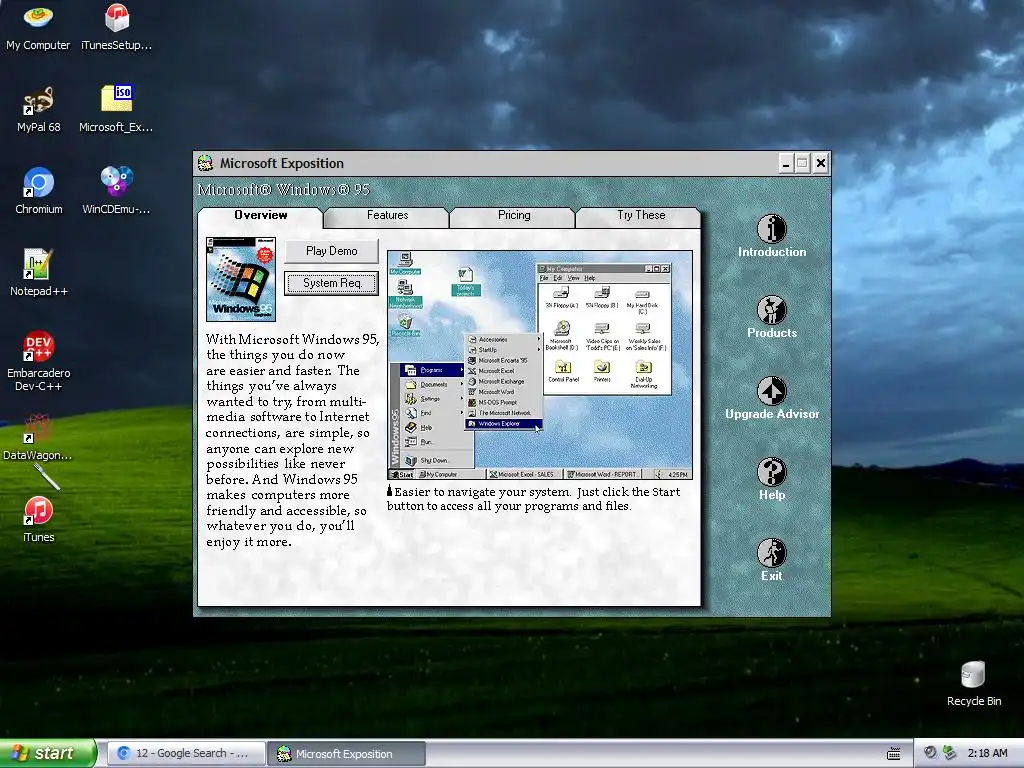The width and height of the screenshot is (1024, 768).
Task: Close the Microsoft Exposition window
Action: click(821, 163)
